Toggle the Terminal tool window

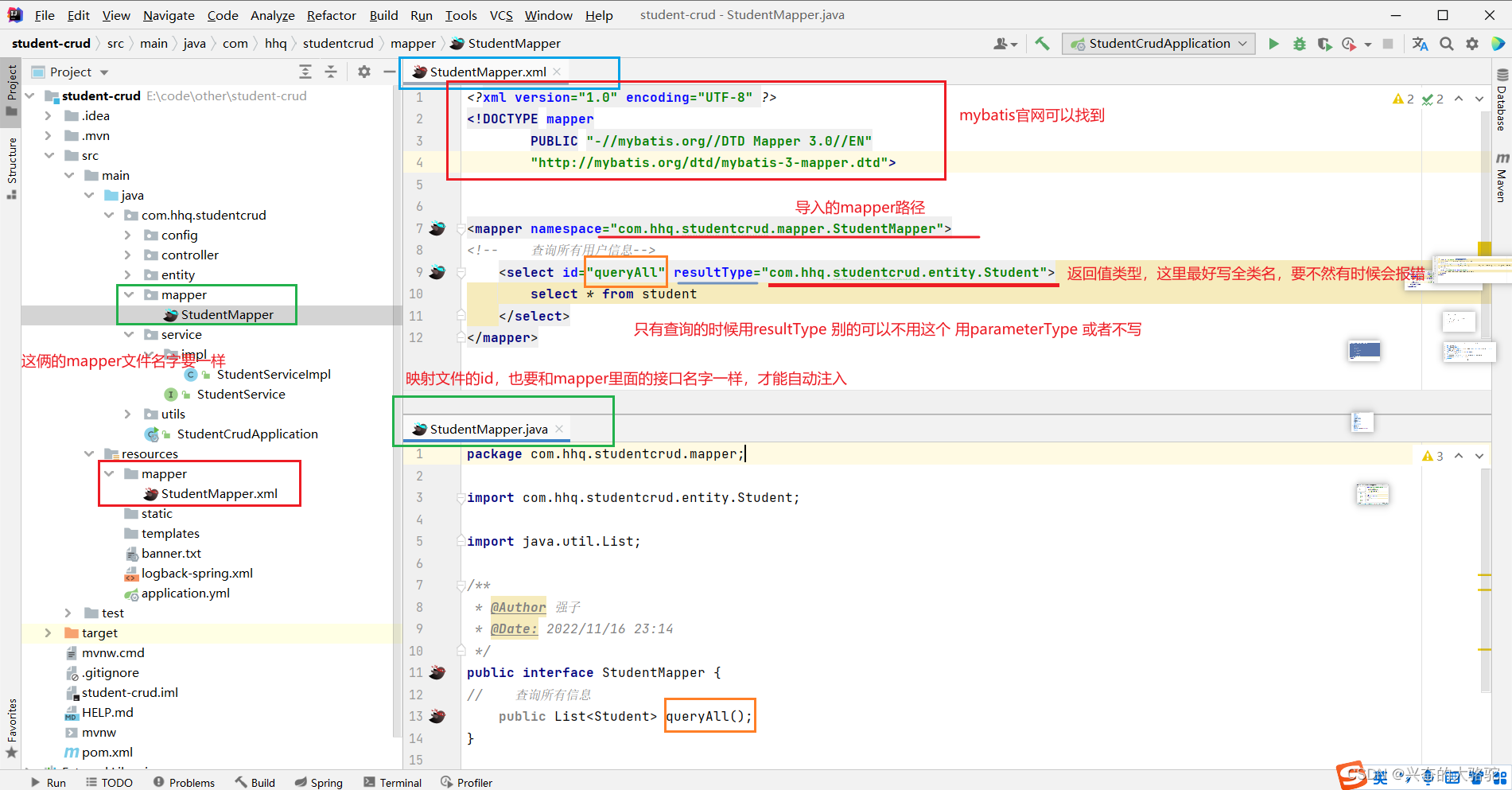392,782
